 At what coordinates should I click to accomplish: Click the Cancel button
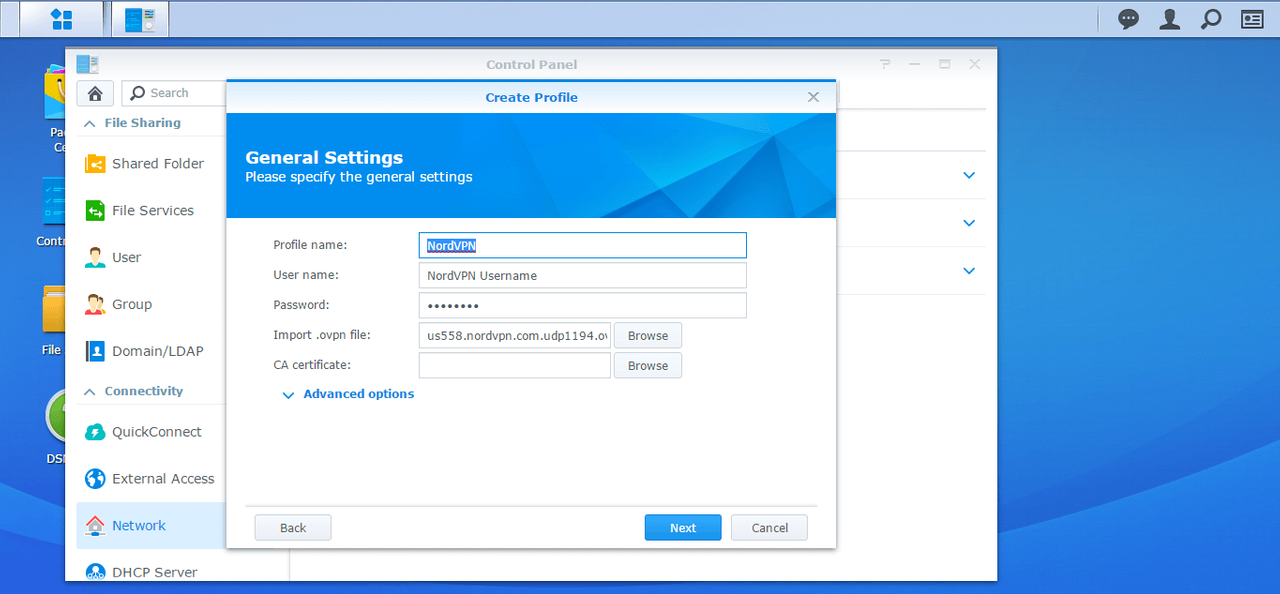(x=770, y=528)
